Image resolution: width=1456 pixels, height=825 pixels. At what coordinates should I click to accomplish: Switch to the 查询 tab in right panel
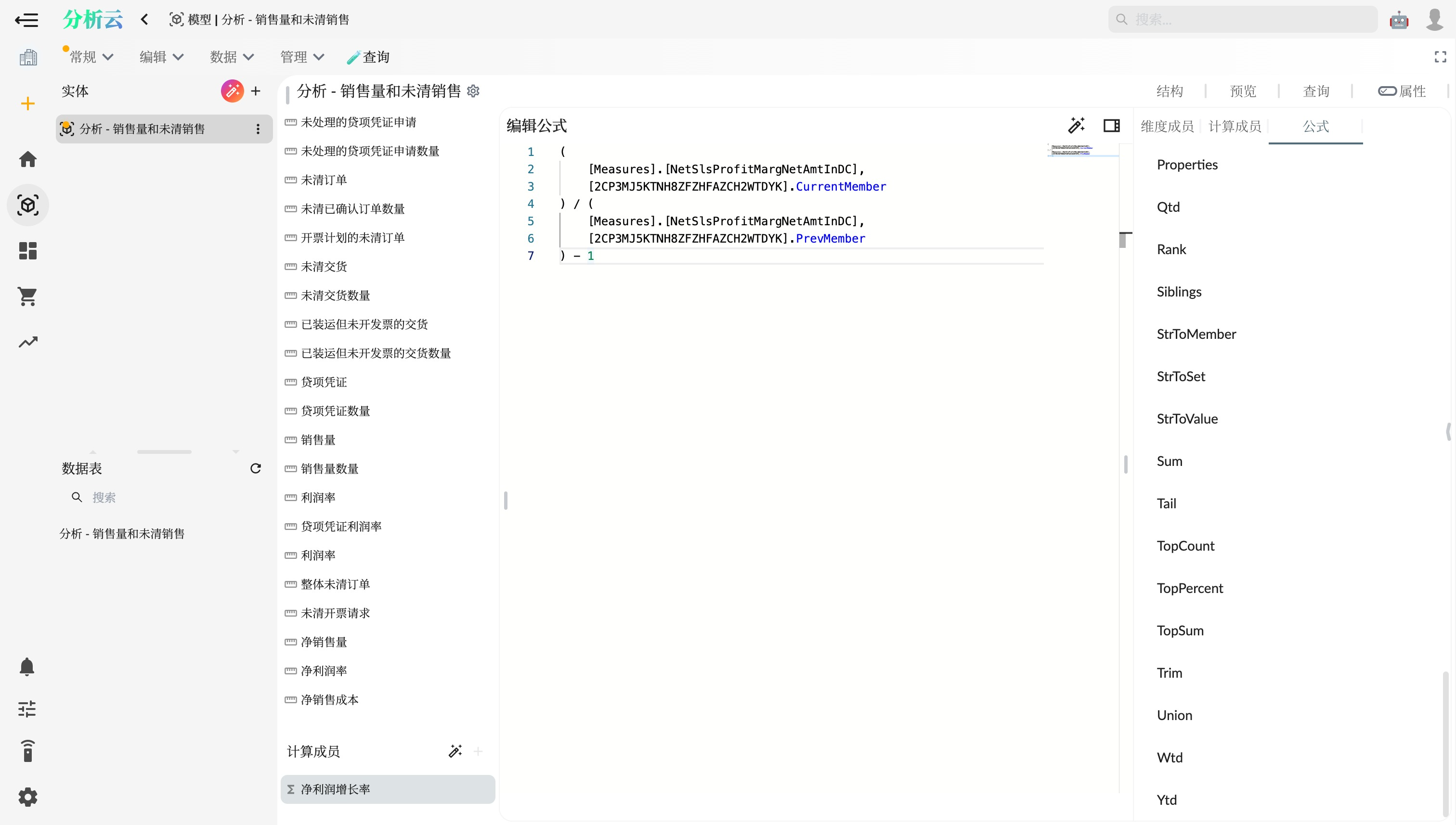(1316, 91)
